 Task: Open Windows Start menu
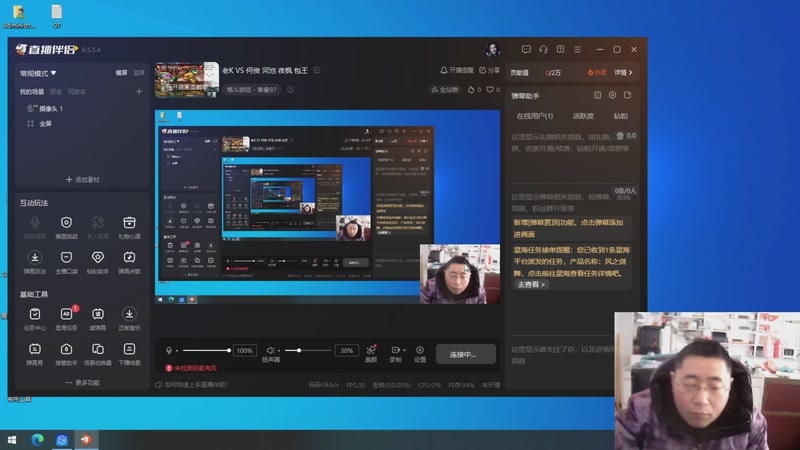point(12,440)
